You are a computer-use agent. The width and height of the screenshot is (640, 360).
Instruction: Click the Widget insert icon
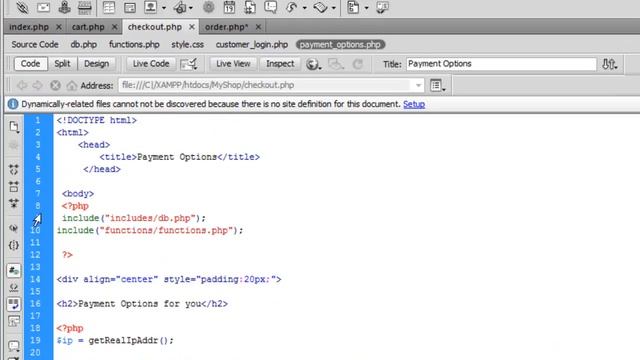(209, 7)
